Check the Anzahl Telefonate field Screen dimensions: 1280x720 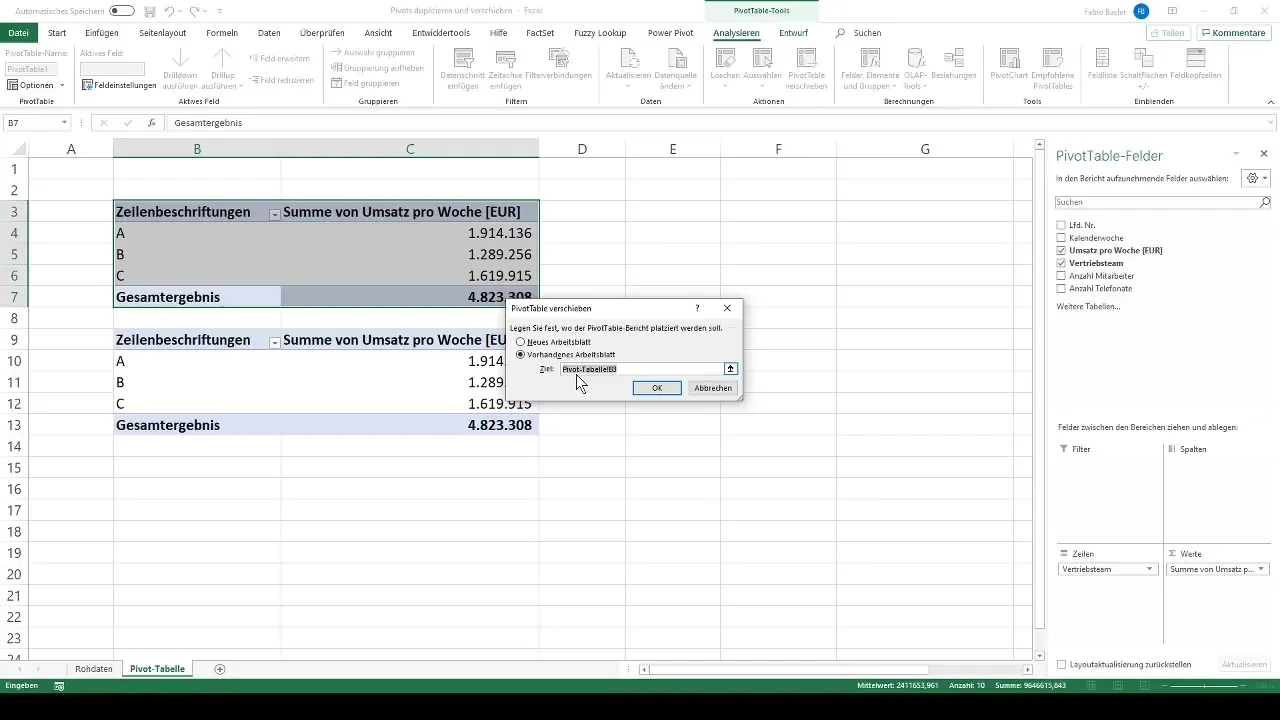(1062, 288)
